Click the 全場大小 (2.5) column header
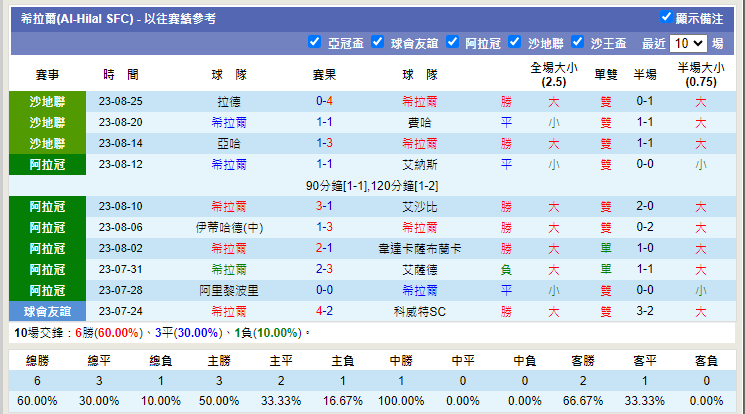This screenshot has height=414, width=745. (554, 75)
